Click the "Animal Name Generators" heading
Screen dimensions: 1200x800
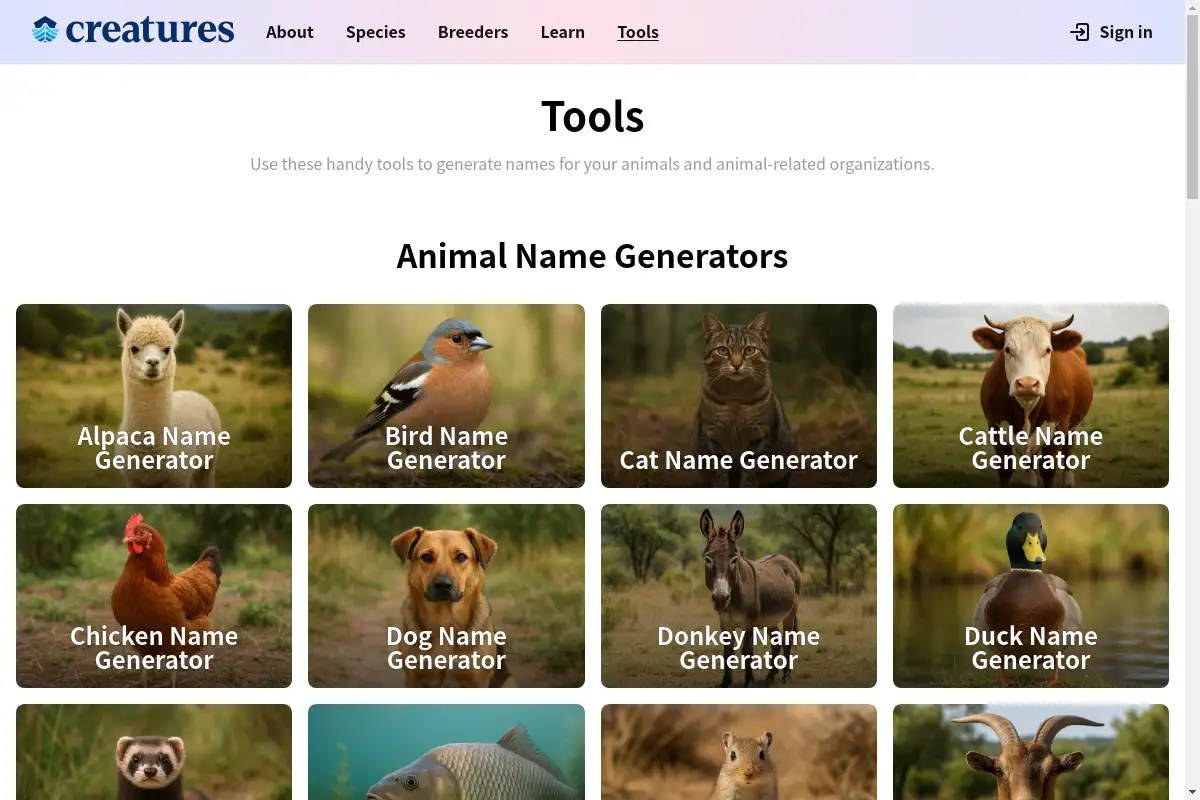click(592, 256)
